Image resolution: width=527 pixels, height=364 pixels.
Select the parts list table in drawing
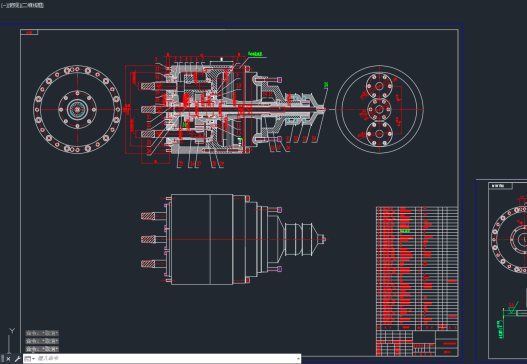point(417,268)
